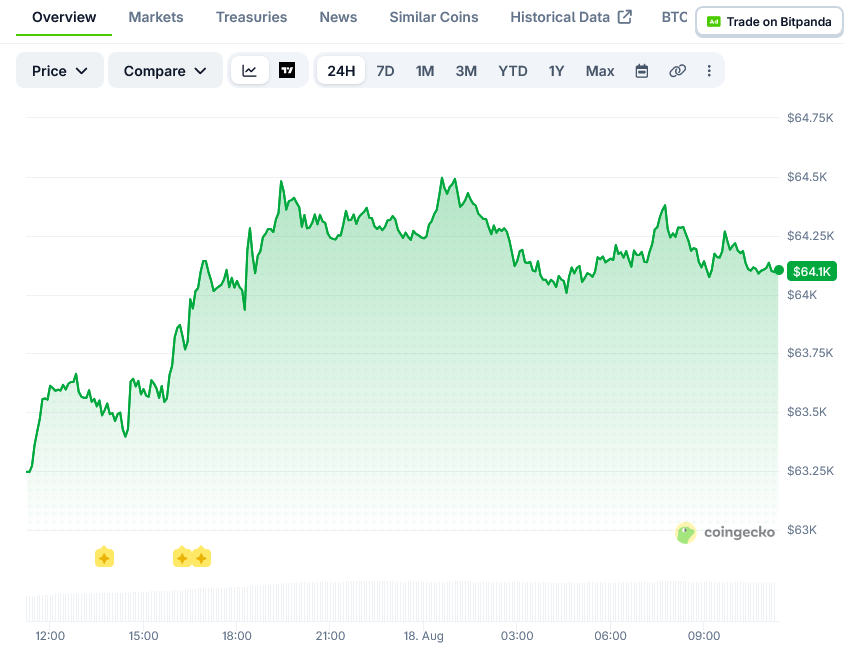Select the 24H time range

pyautogui.click(x=341, y=70)
